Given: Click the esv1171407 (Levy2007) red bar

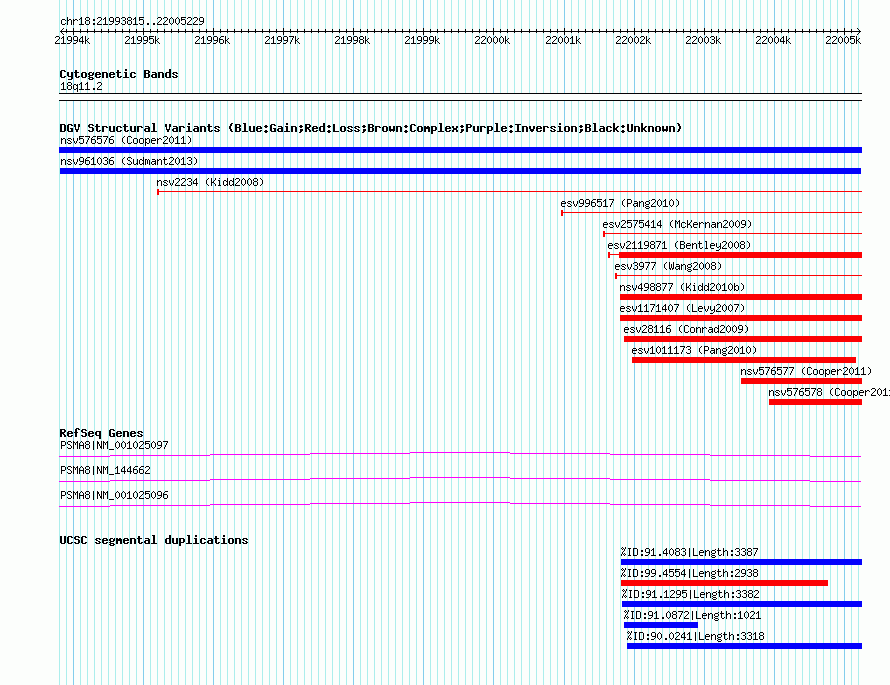Looking at the screenshot, I should 741,318.
